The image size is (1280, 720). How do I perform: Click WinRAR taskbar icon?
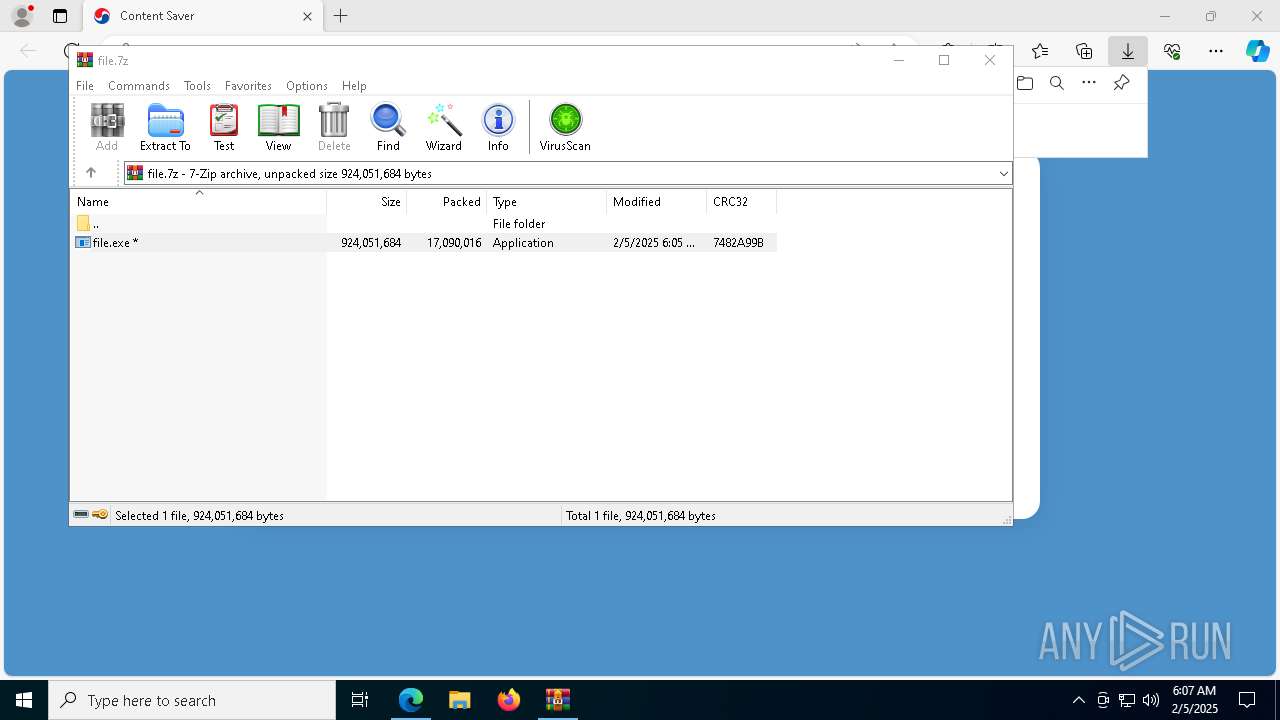point(558,700)
